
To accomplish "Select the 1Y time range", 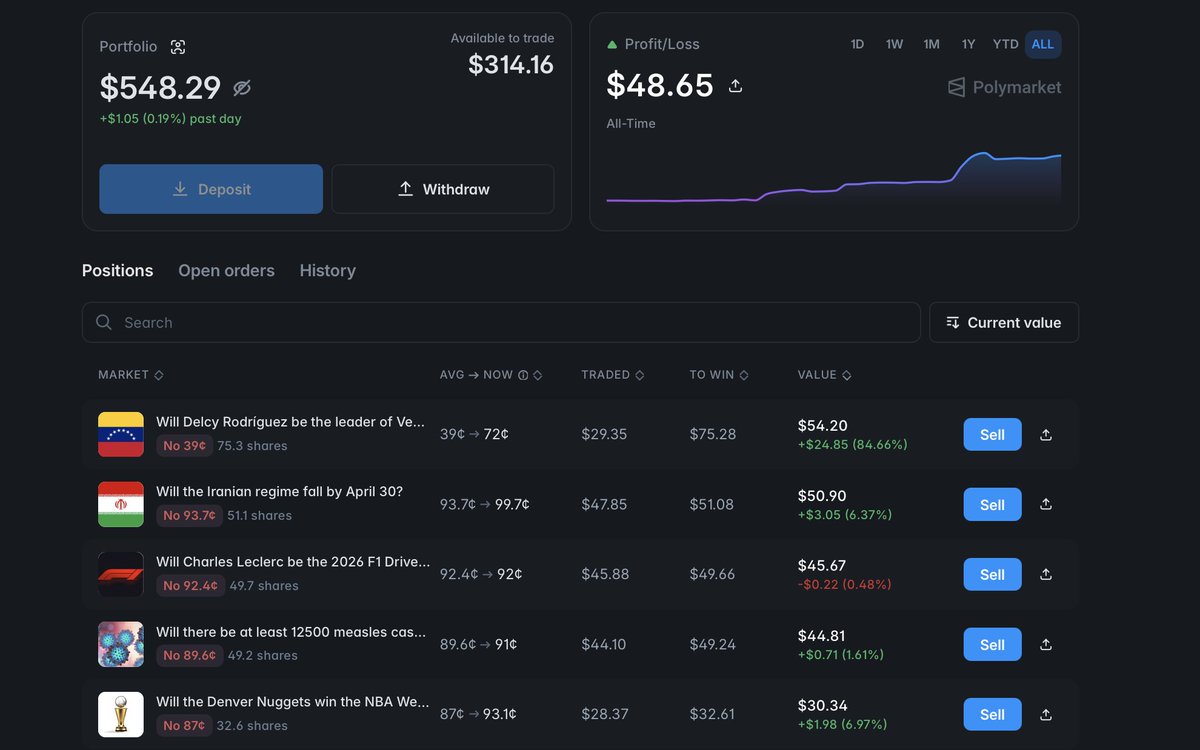I will 968,44.
